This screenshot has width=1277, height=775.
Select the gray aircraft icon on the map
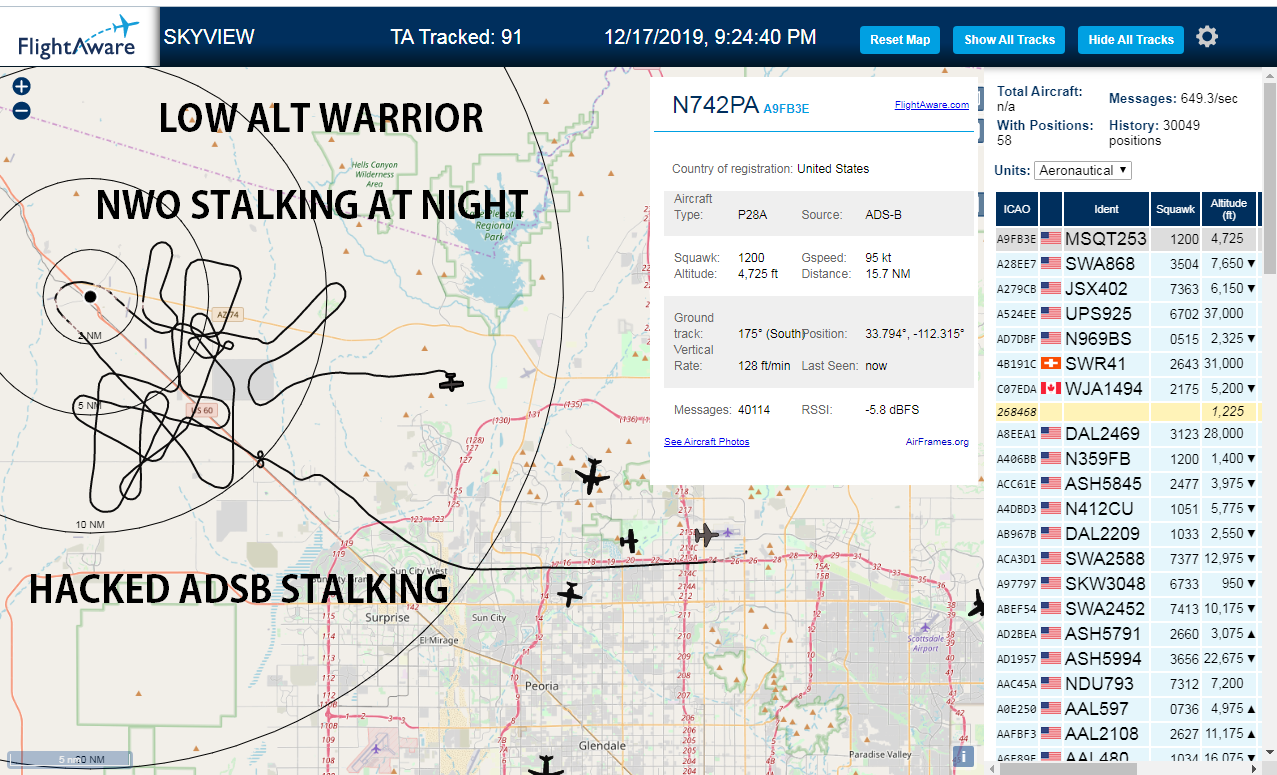[x=707, y=535]
